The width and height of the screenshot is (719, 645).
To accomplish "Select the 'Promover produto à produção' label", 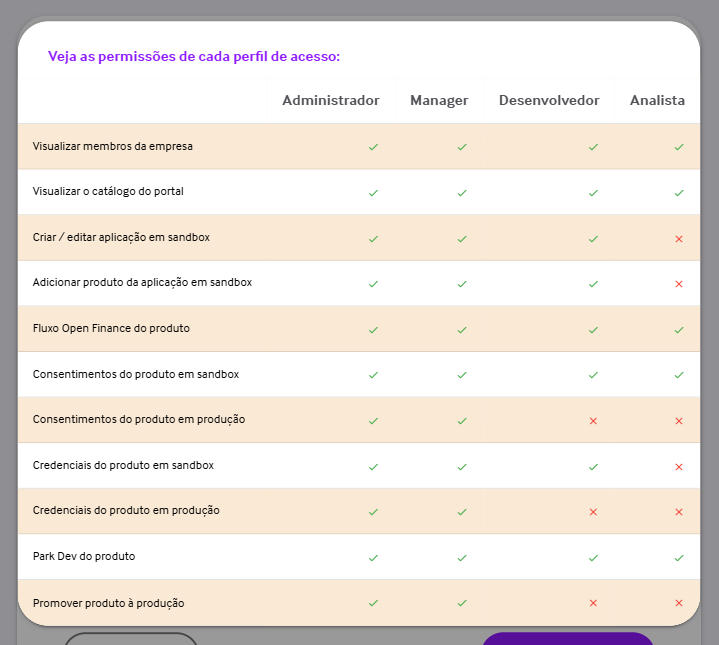I will 109,603.
